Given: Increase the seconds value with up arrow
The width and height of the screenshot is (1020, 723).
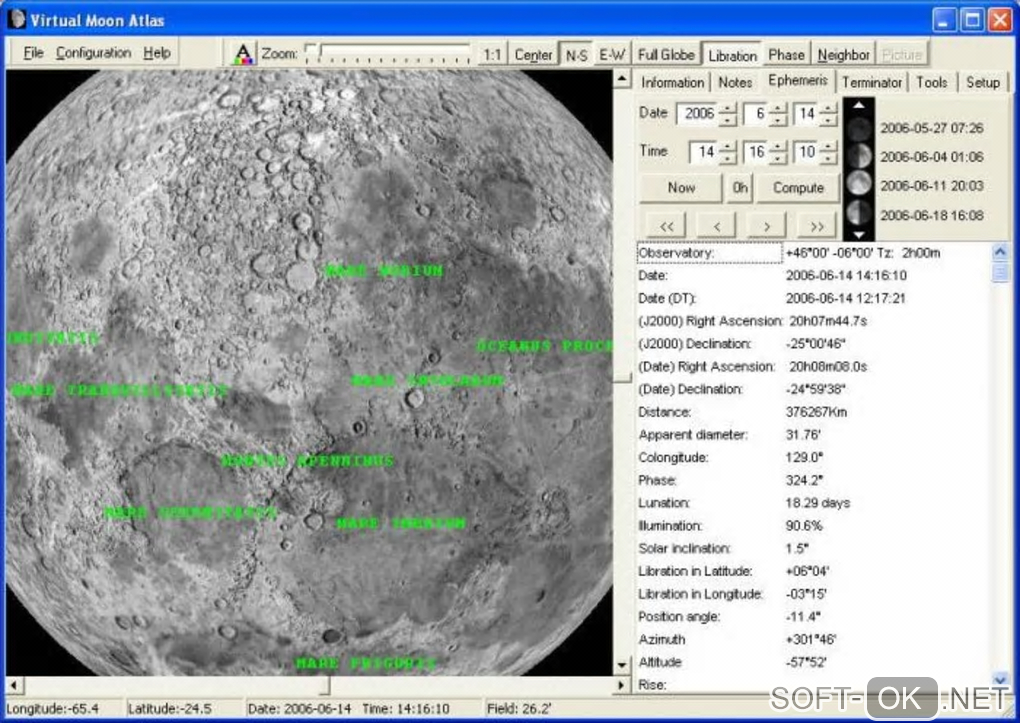Looking at the screenshot, I should (x=828, y=146).
